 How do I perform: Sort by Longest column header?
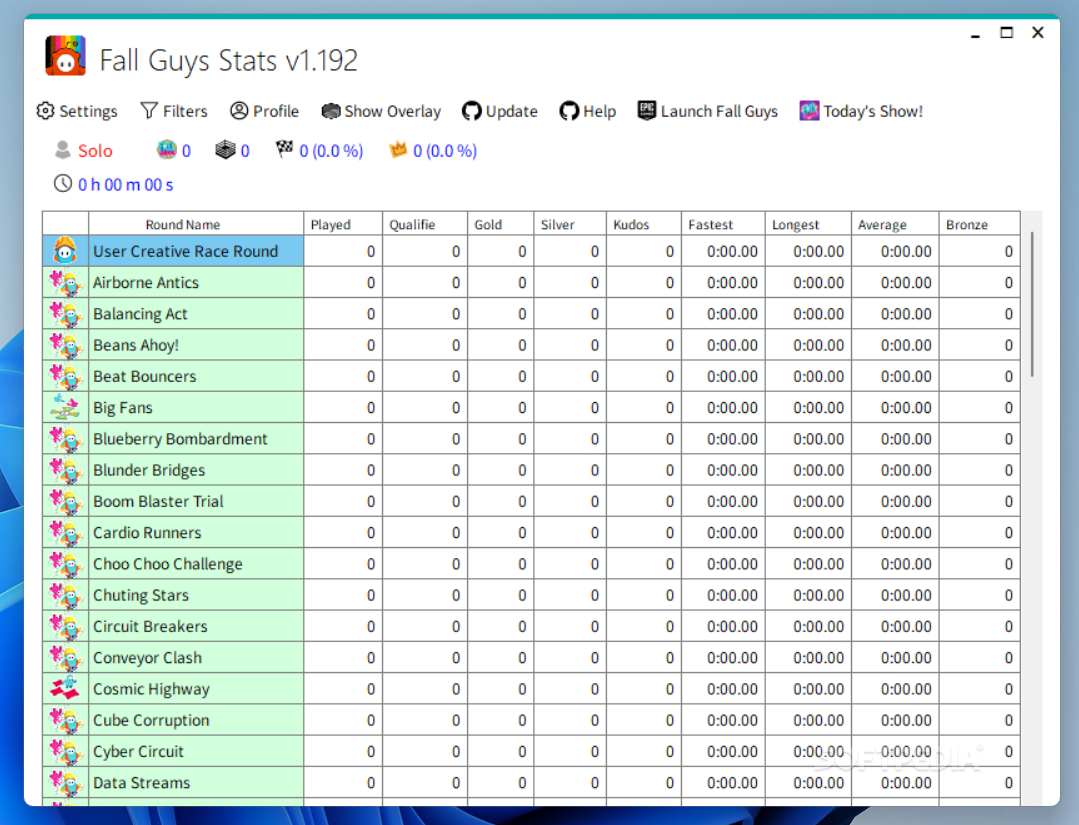tap(809, 224)
